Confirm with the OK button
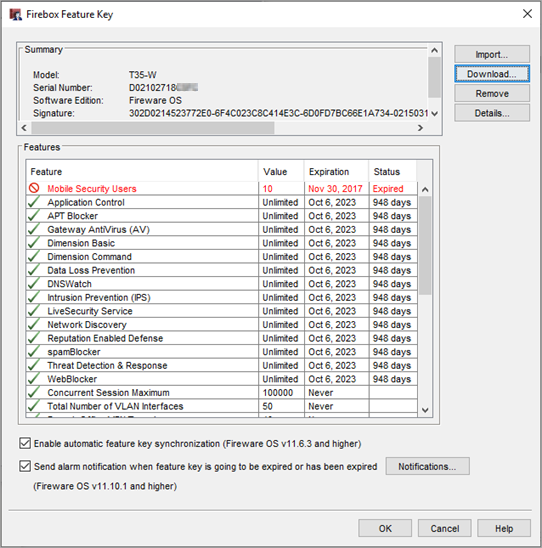This screenshot has height=548, width=542. coord(385,528)
